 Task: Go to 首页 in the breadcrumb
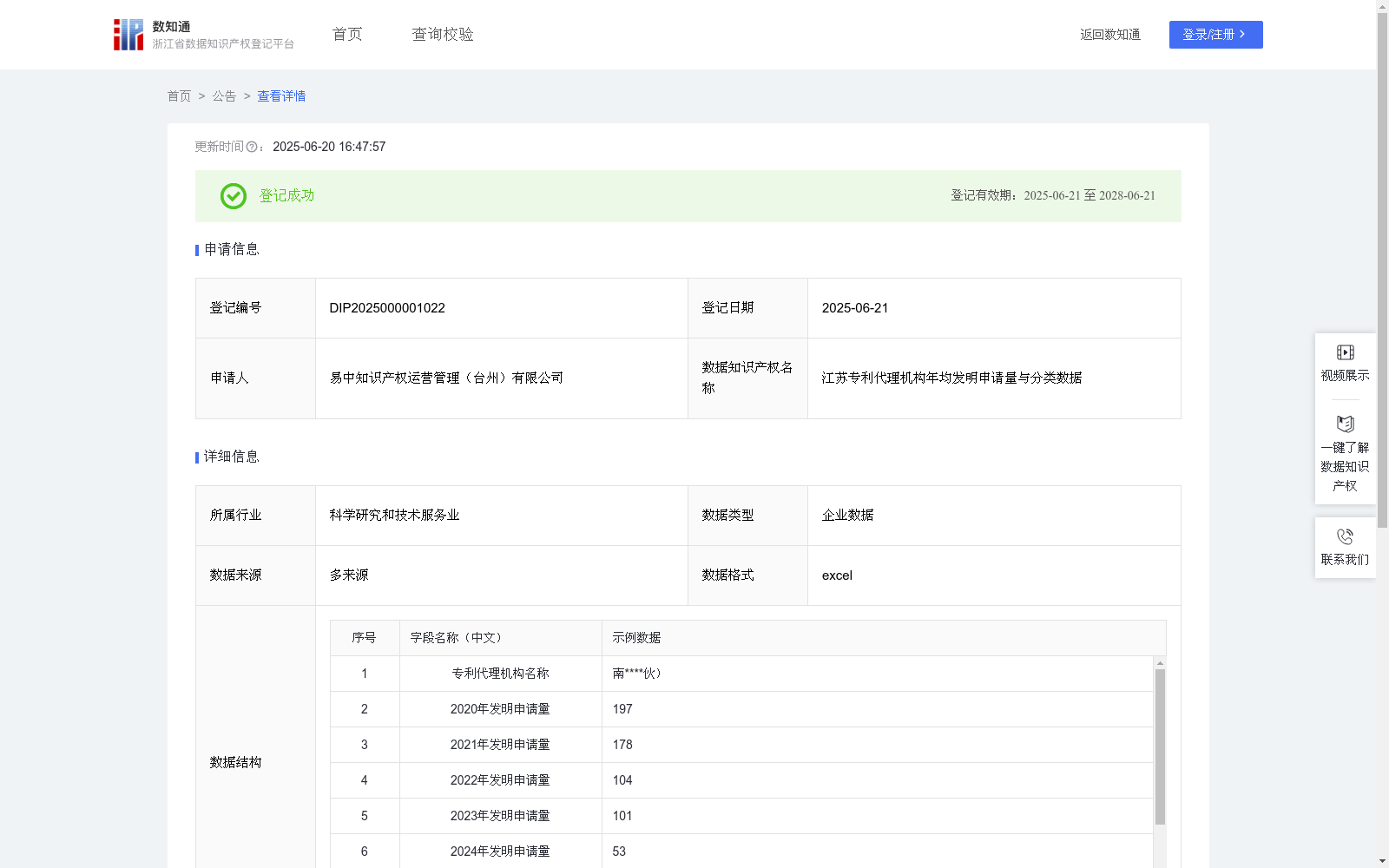[179, 96]
